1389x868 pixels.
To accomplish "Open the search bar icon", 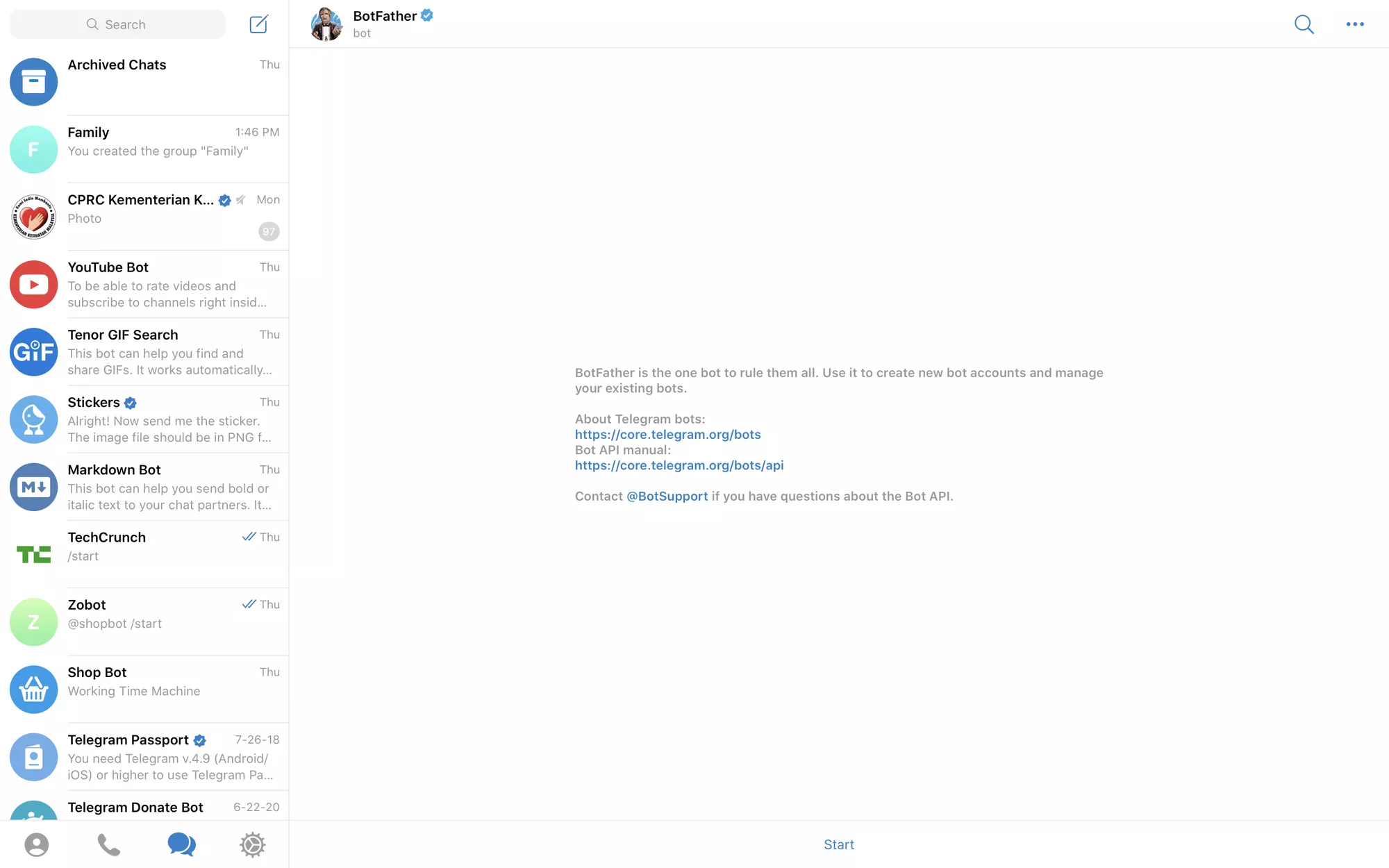I will click(1304, 24).
